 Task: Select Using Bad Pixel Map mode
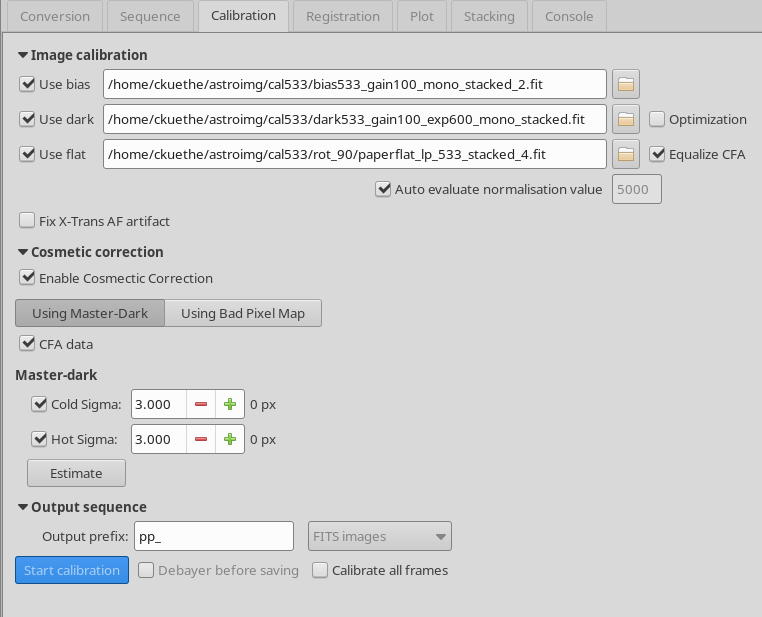click(243, 313)
